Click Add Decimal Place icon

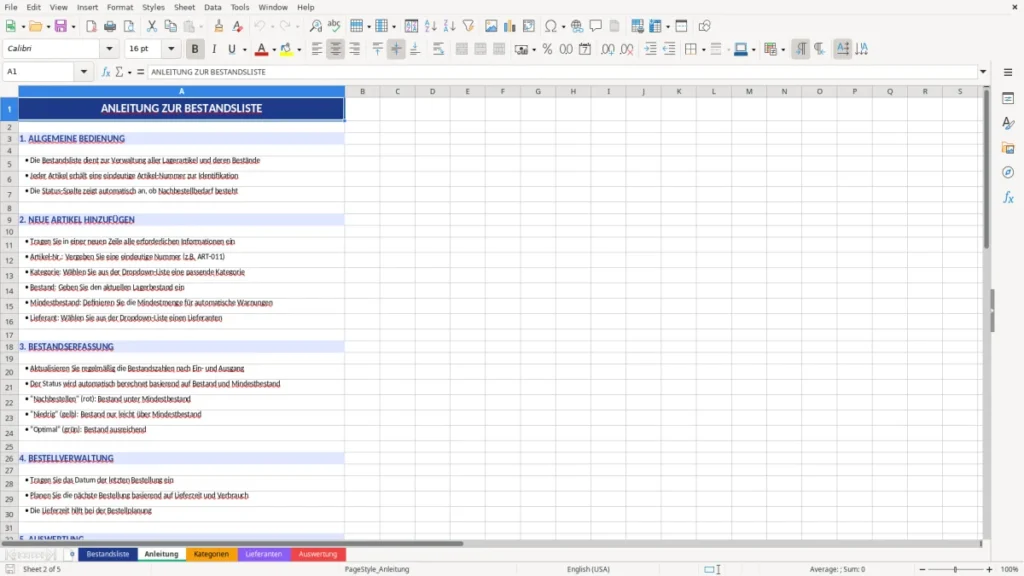tap(607, 49)
